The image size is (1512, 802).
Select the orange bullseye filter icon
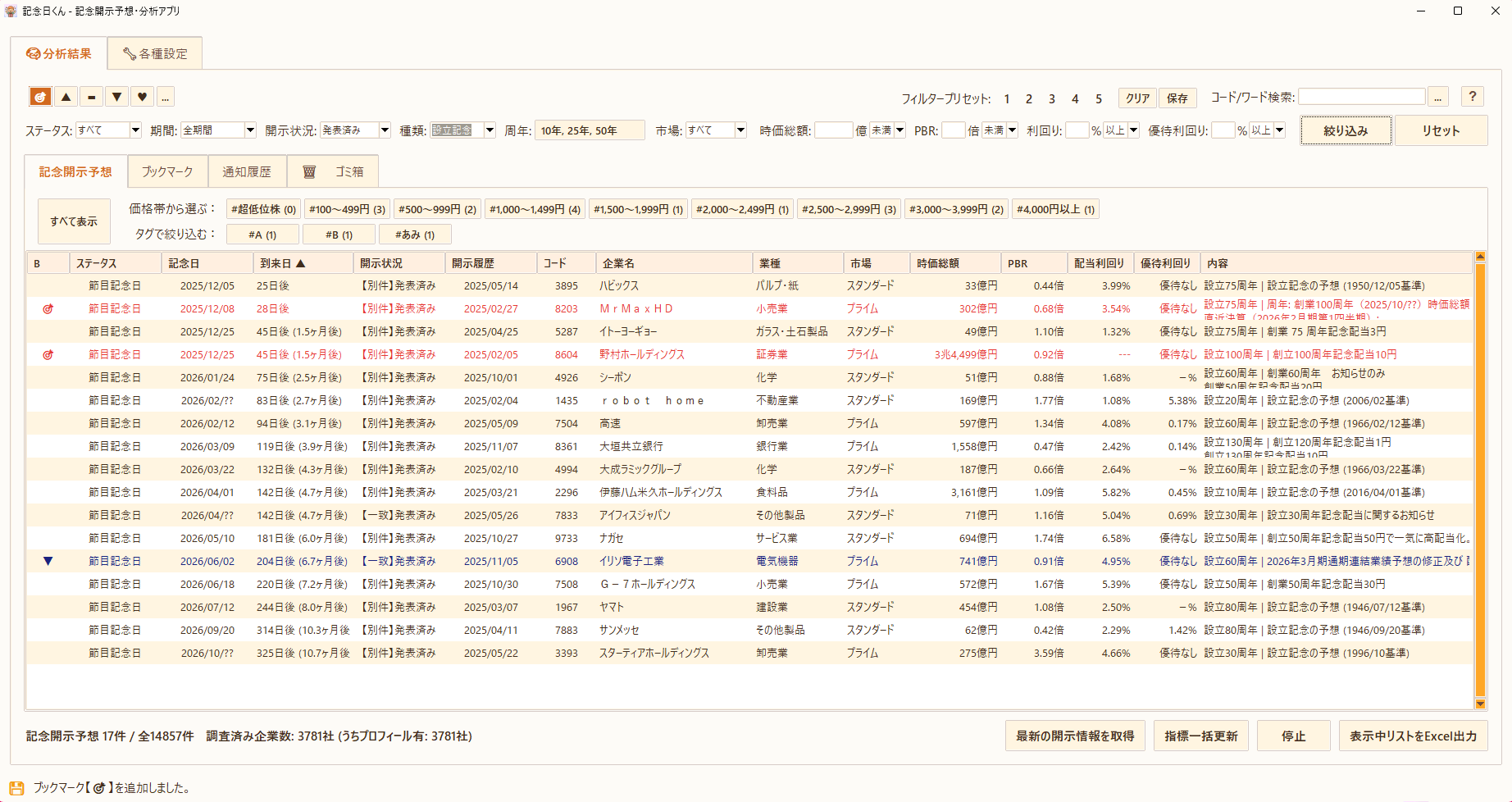[39, 96]
